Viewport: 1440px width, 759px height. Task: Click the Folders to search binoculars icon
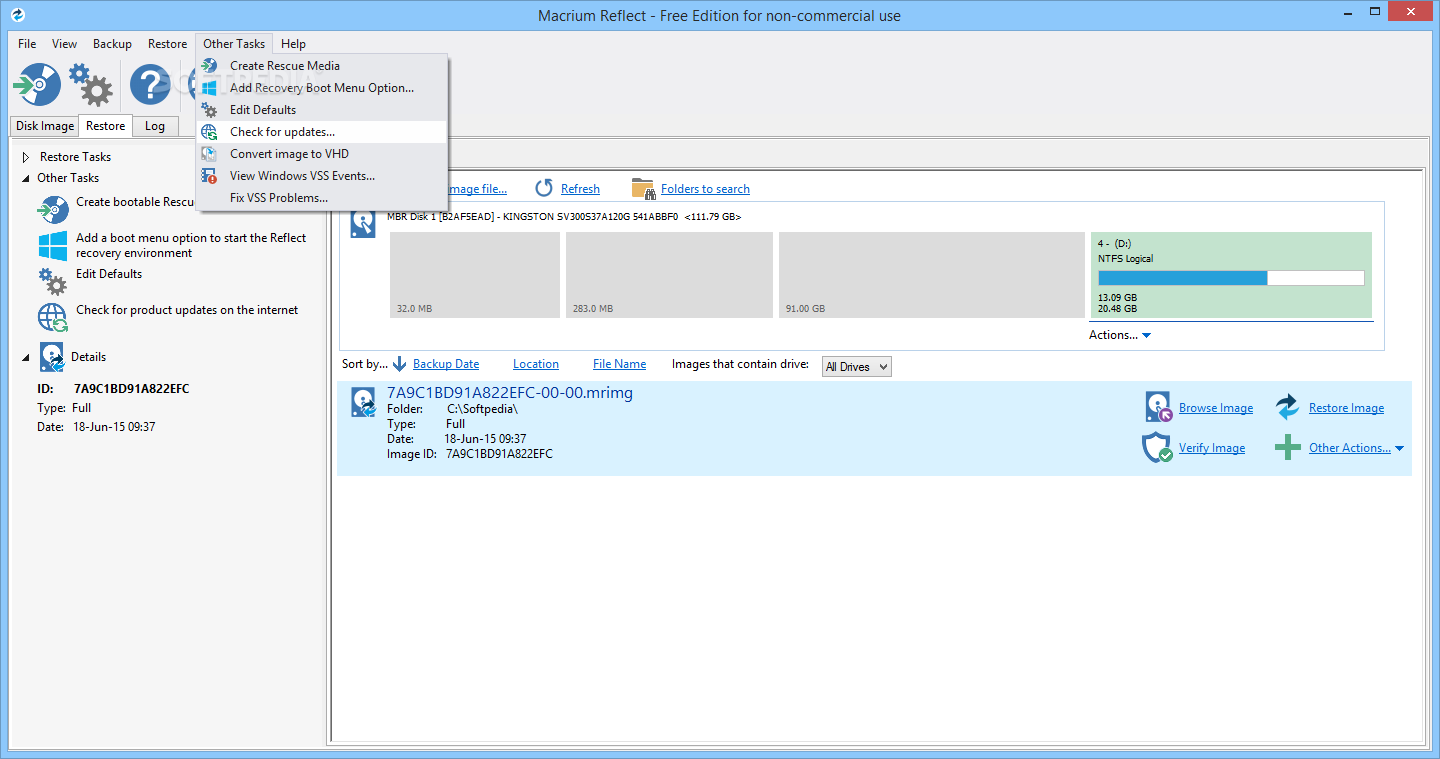(x=643, y=188)
